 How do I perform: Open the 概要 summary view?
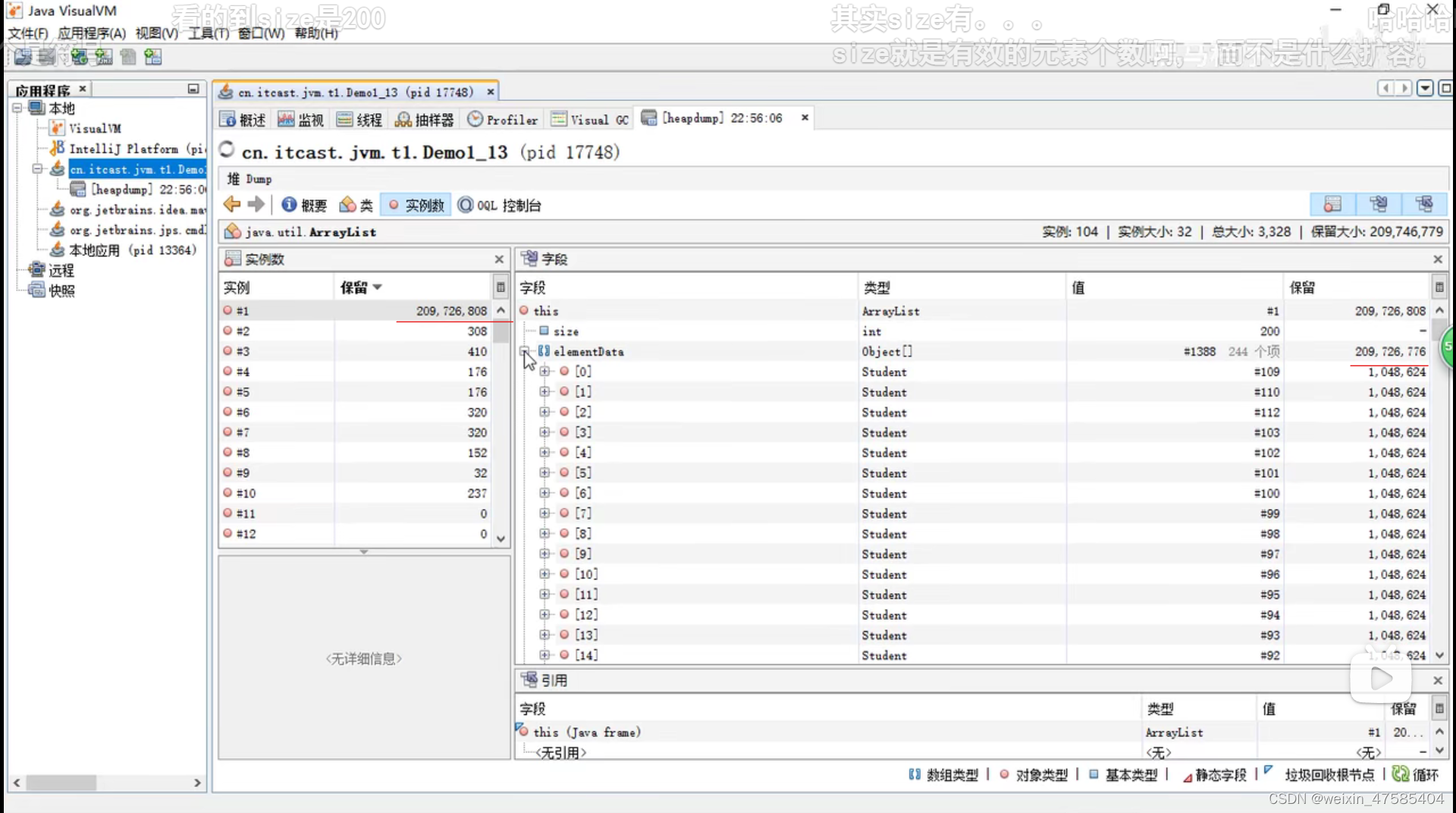point(304,206)
